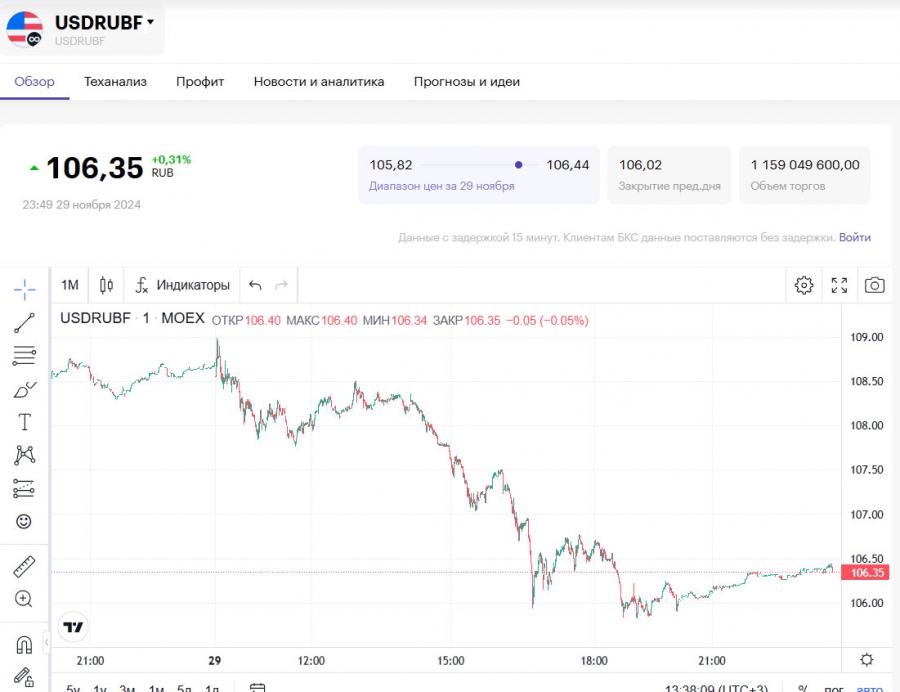This screenshot has height=692, width=900.
Task: Click the Войти login link
Action: click(x=855, y=238)
